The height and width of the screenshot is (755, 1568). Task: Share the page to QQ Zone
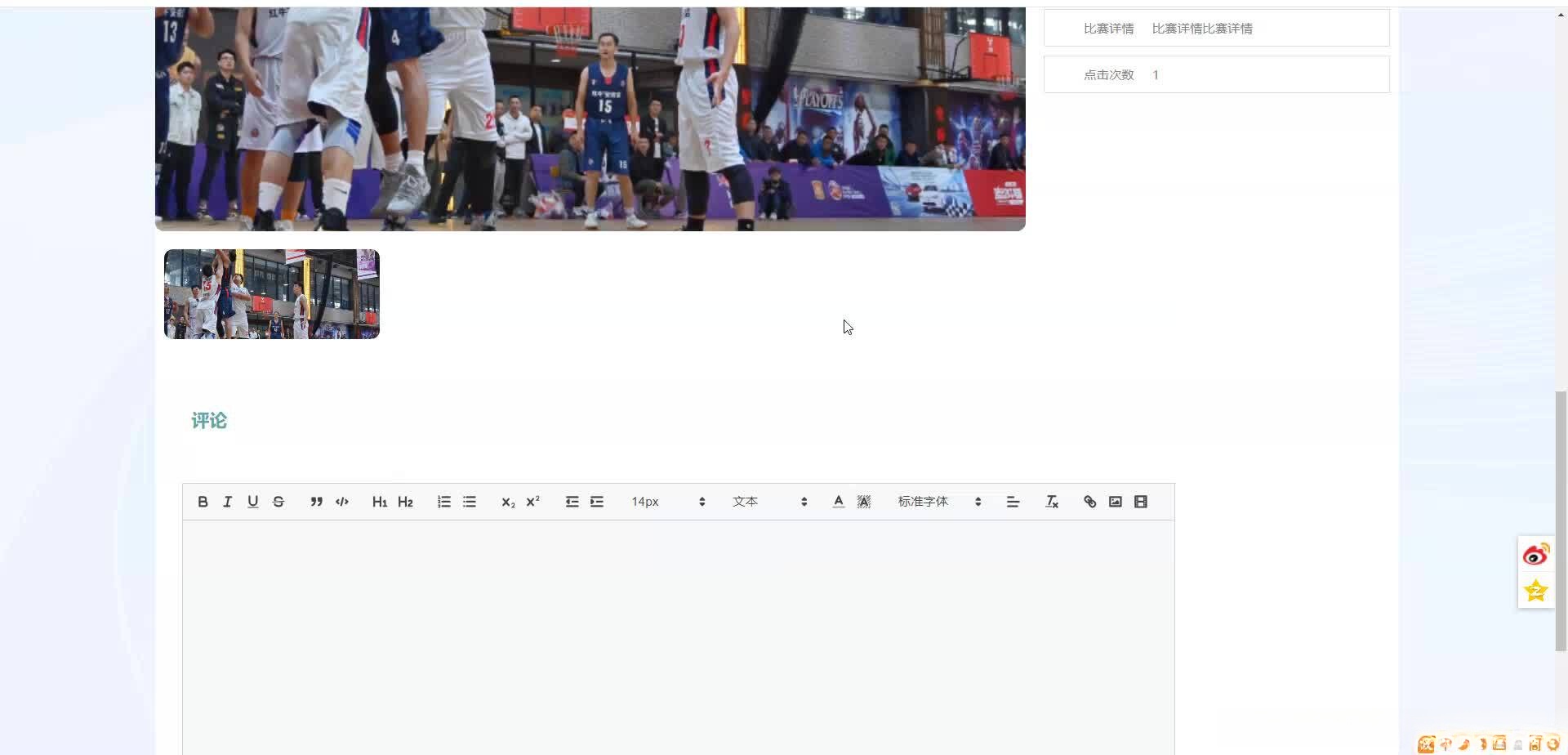[x=1536, y=590]
